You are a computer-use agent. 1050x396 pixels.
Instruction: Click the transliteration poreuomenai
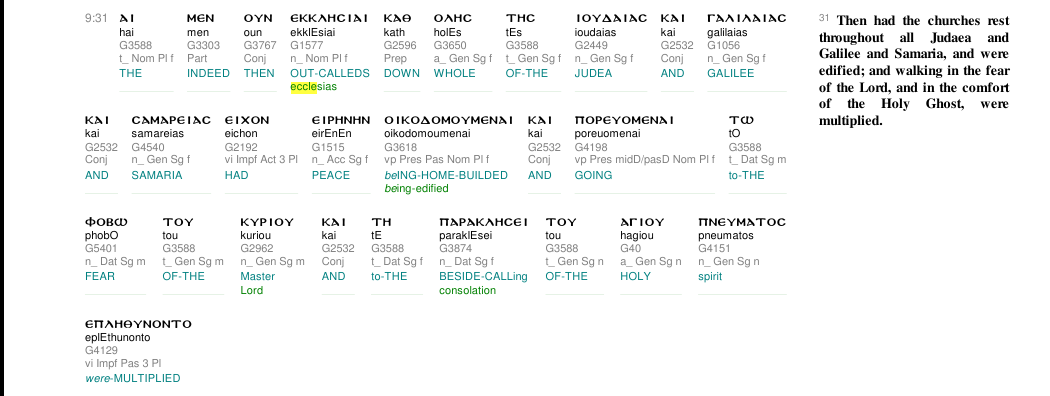[607, 133]
